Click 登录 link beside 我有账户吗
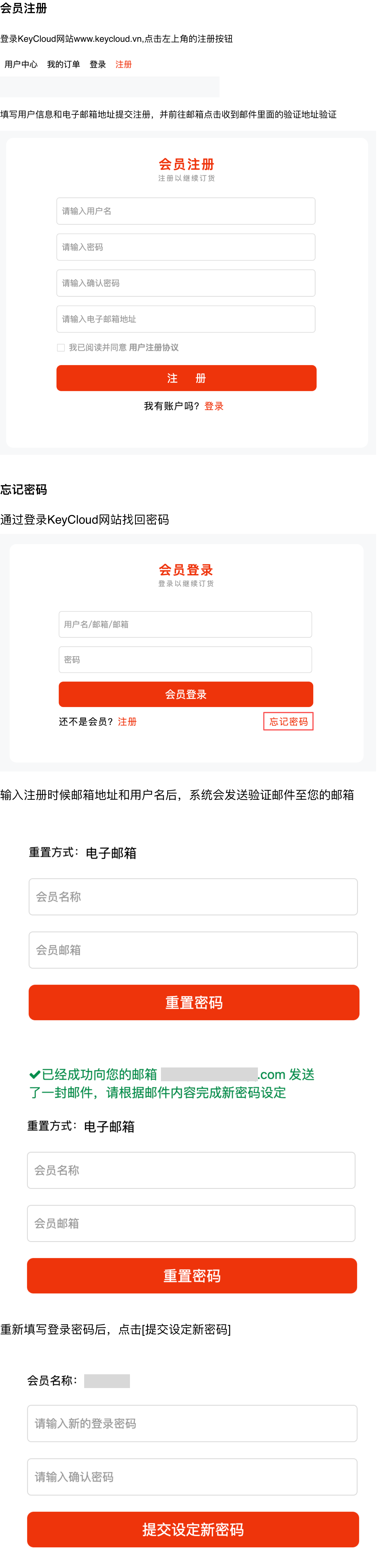Image resolution: width=379 pixels, height=1568 pixels. (x=214, y=406)
